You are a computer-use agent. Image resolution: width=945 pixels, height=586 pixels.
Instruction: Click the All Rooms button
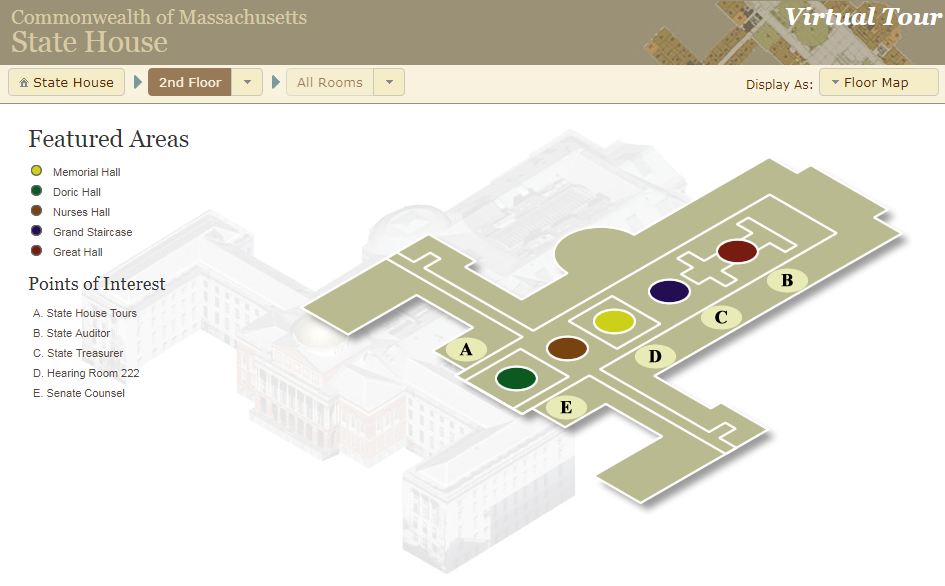(330, 82)
